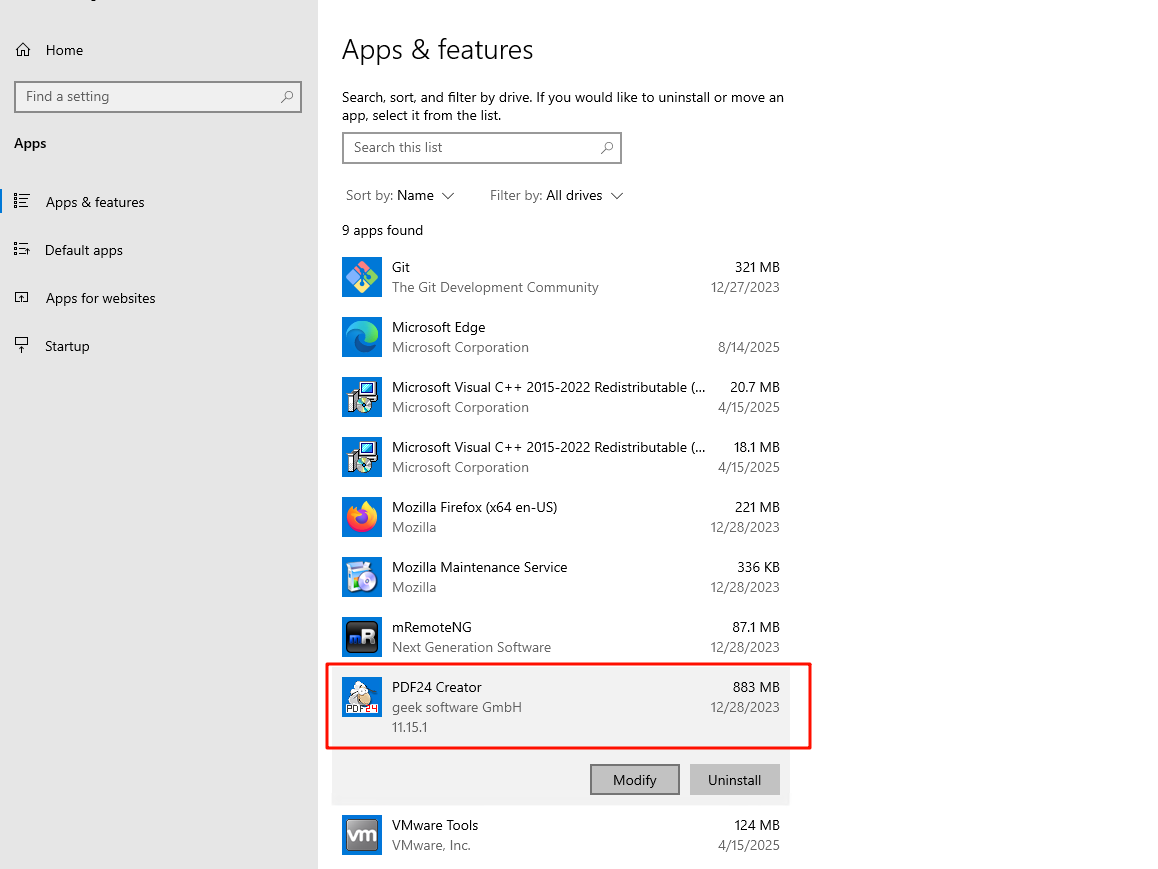
Task: Click the Mozilla Firefox icon
Action: 361,517
